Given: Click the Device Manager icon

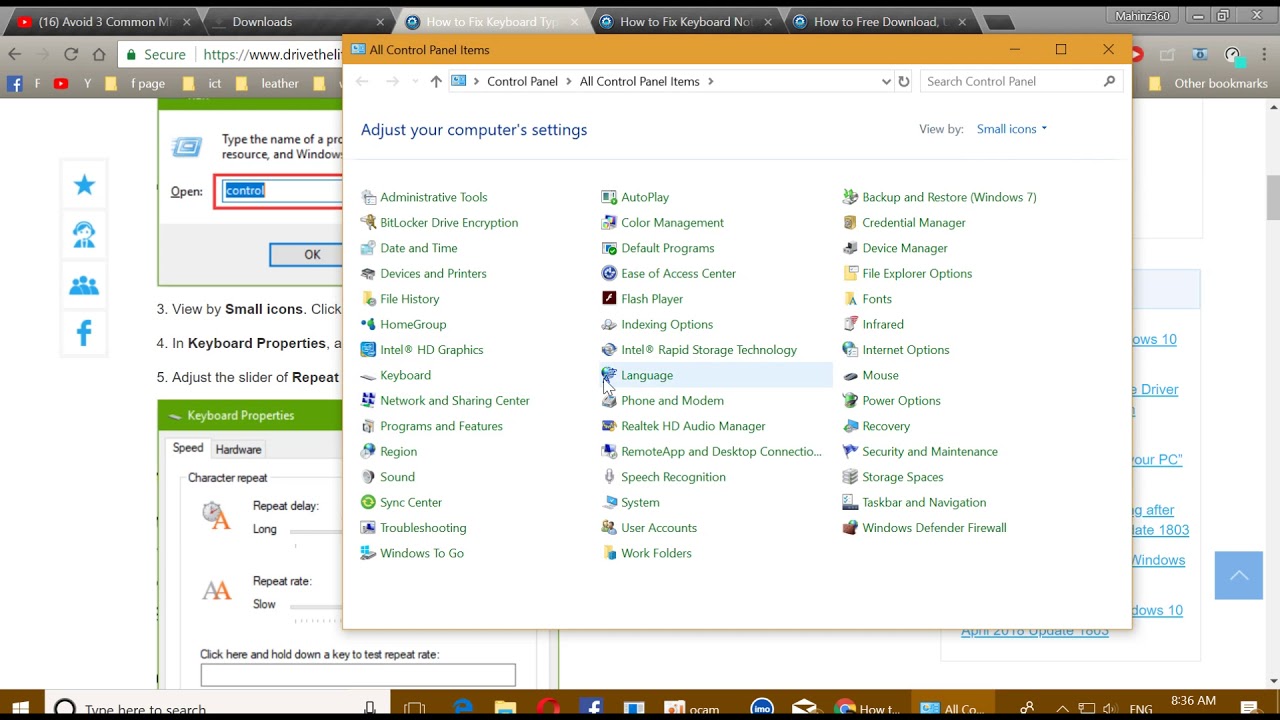Looking at the screenshot, I should [850, 248].
